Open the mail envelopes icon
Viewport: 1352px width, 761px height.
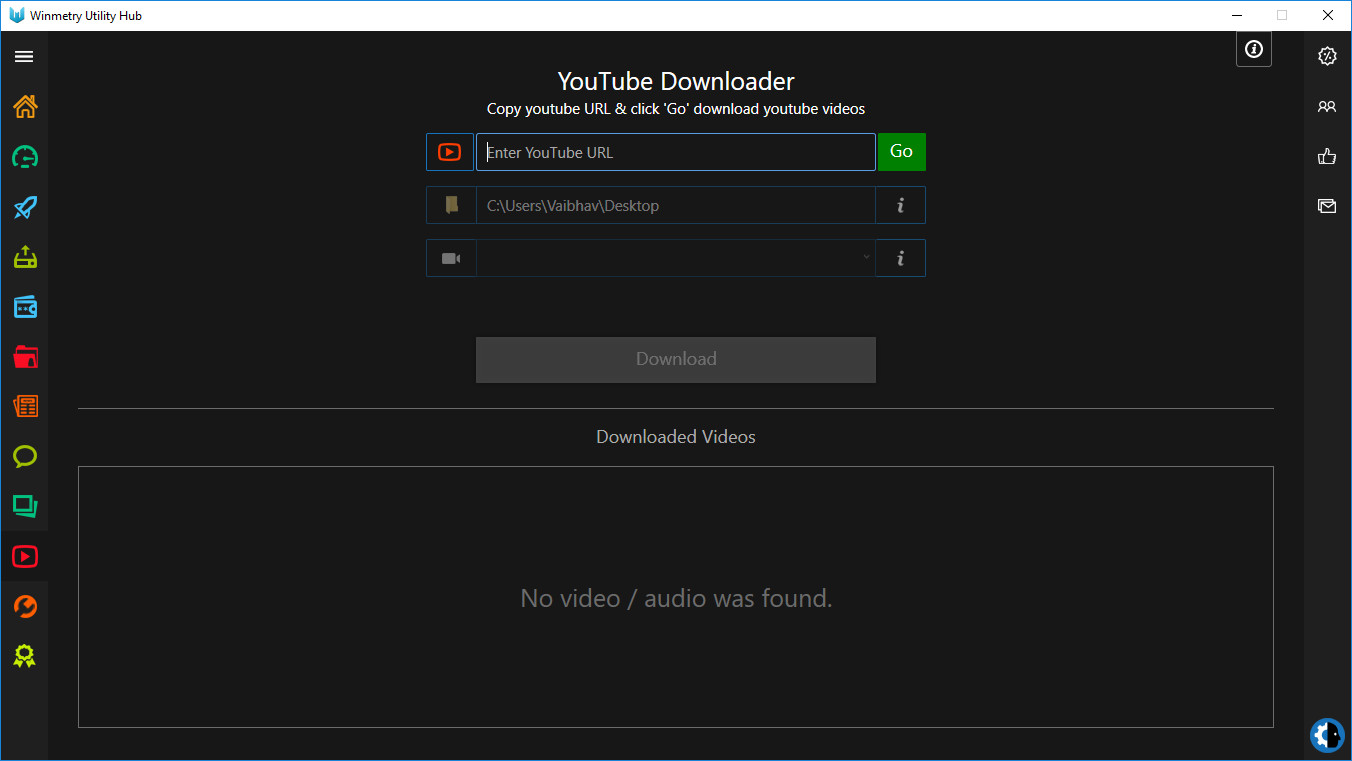tap(1327, 206)
